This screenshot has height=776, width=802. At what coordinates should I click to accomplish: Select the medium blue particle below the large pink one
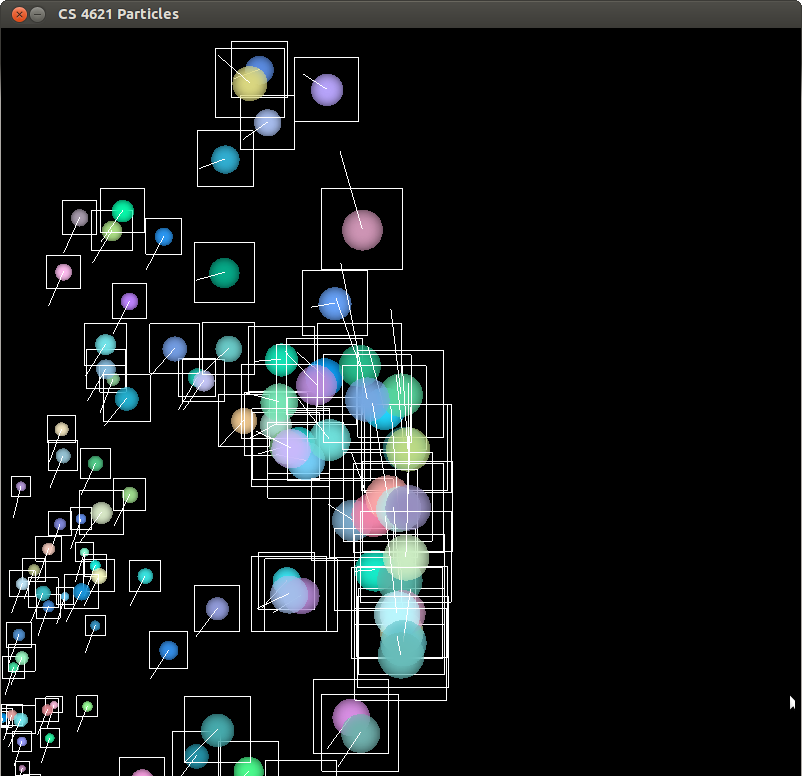[334, 303]
